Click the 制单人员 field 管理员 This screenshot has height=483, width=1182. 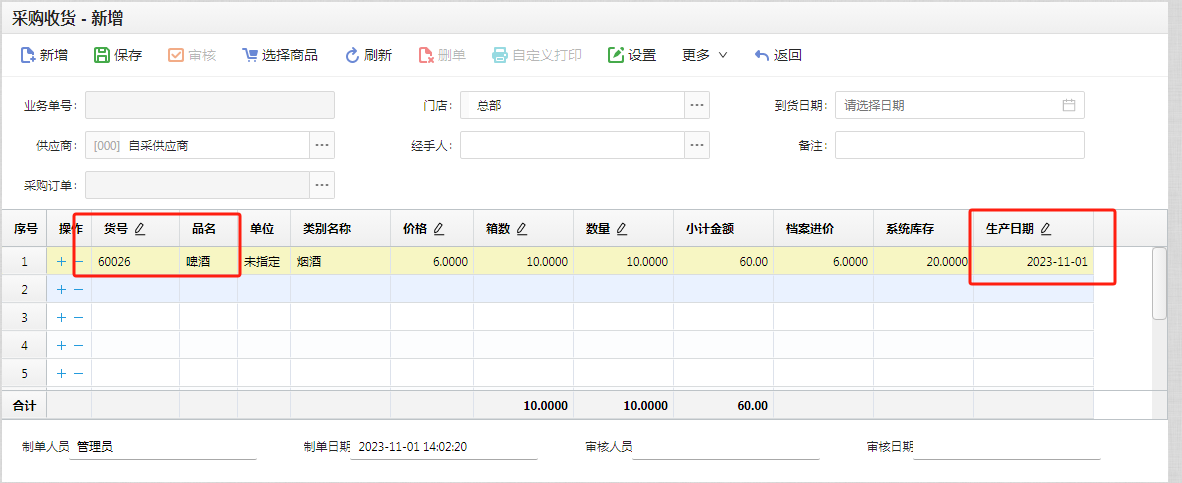(x=163, y=447)
